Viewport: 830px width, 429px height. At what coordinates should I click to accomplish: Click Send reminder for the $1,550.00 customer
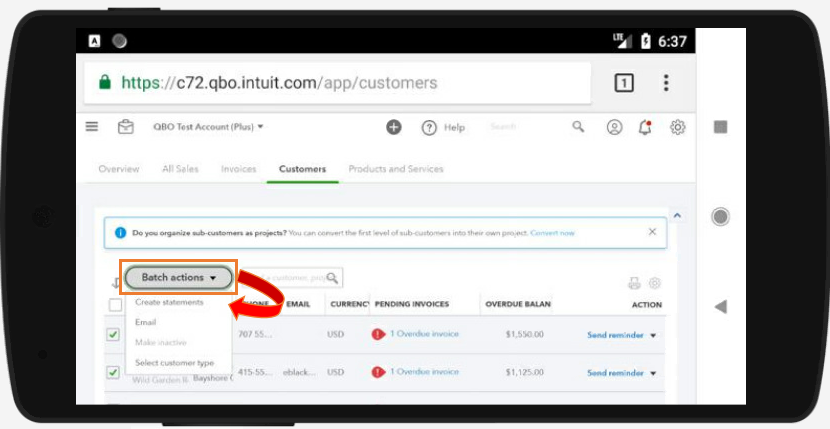coord(615,335)
